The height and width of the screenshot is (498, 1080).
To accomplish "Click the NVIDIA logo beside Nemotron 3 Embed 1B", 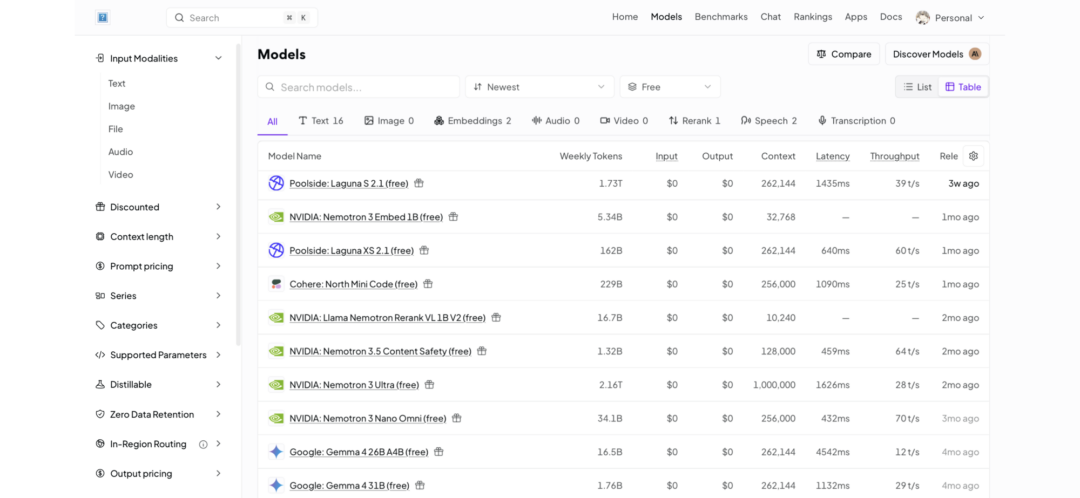I will click(276, 217).
